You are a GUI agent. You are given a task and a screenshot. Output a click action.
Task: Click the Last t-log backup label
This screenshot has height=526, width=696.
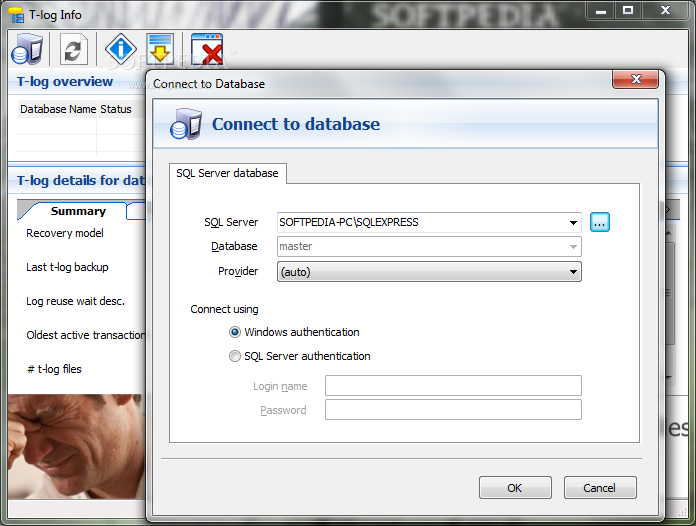pos(67,267)
